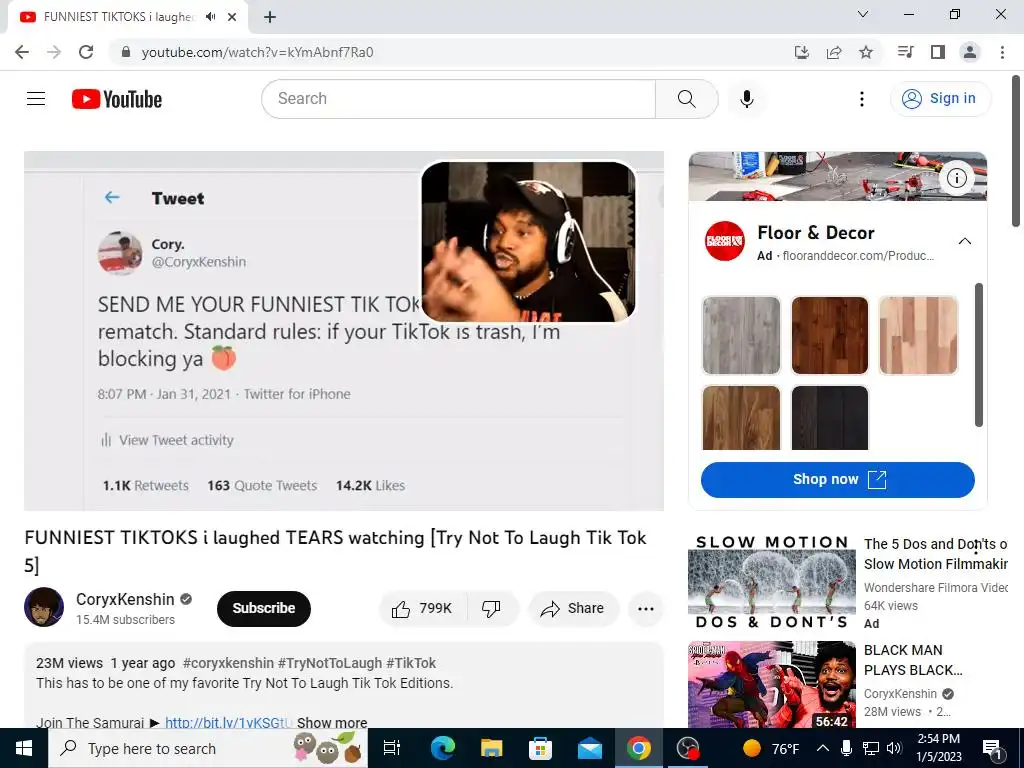
Task: Dislike the video
Action: (x=492, y=609)
